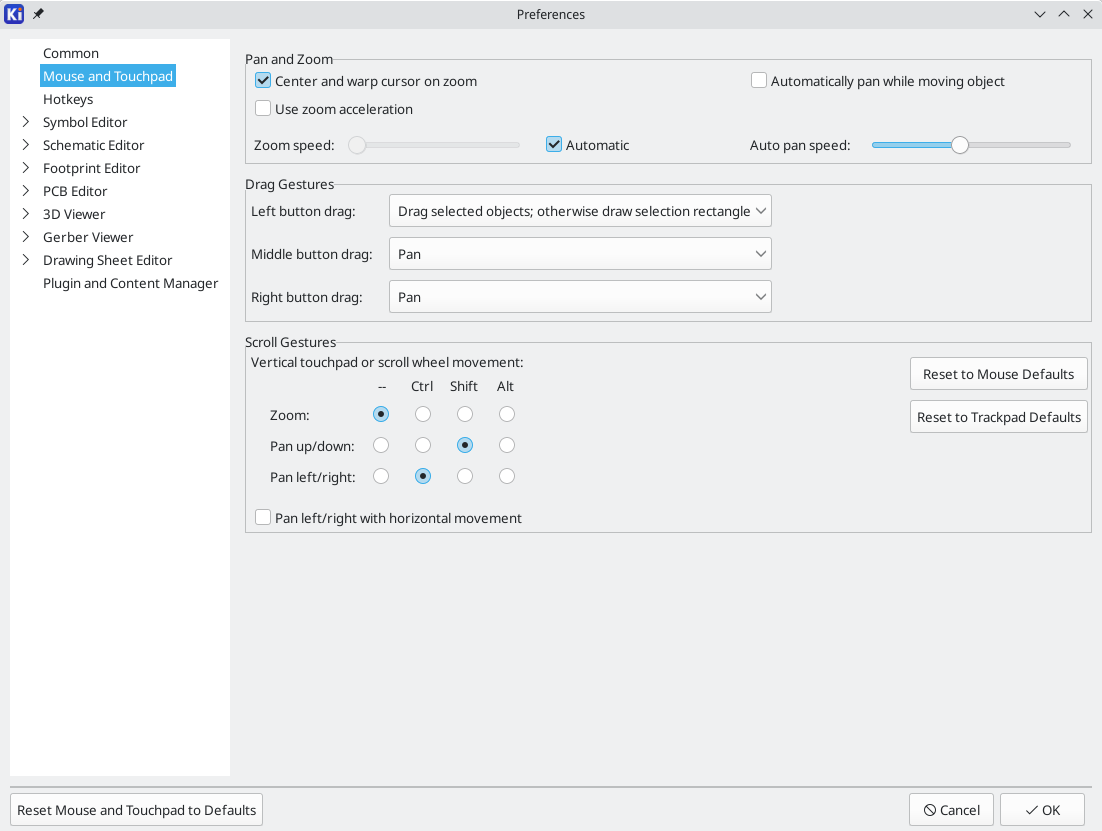Click Reset to Trackpad Defaults

(998, 416)
